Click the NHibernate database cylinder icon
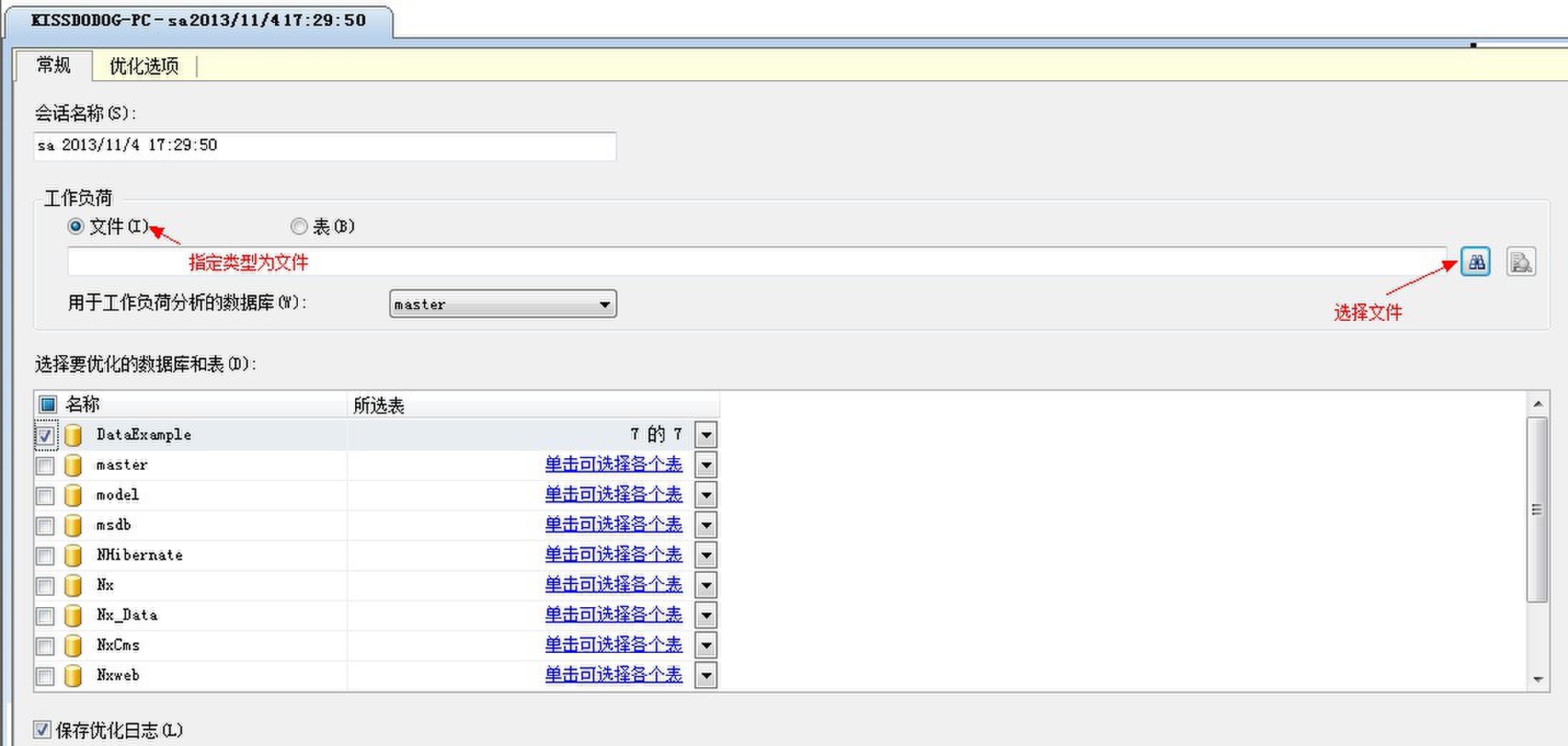 [x=73, y=555]
